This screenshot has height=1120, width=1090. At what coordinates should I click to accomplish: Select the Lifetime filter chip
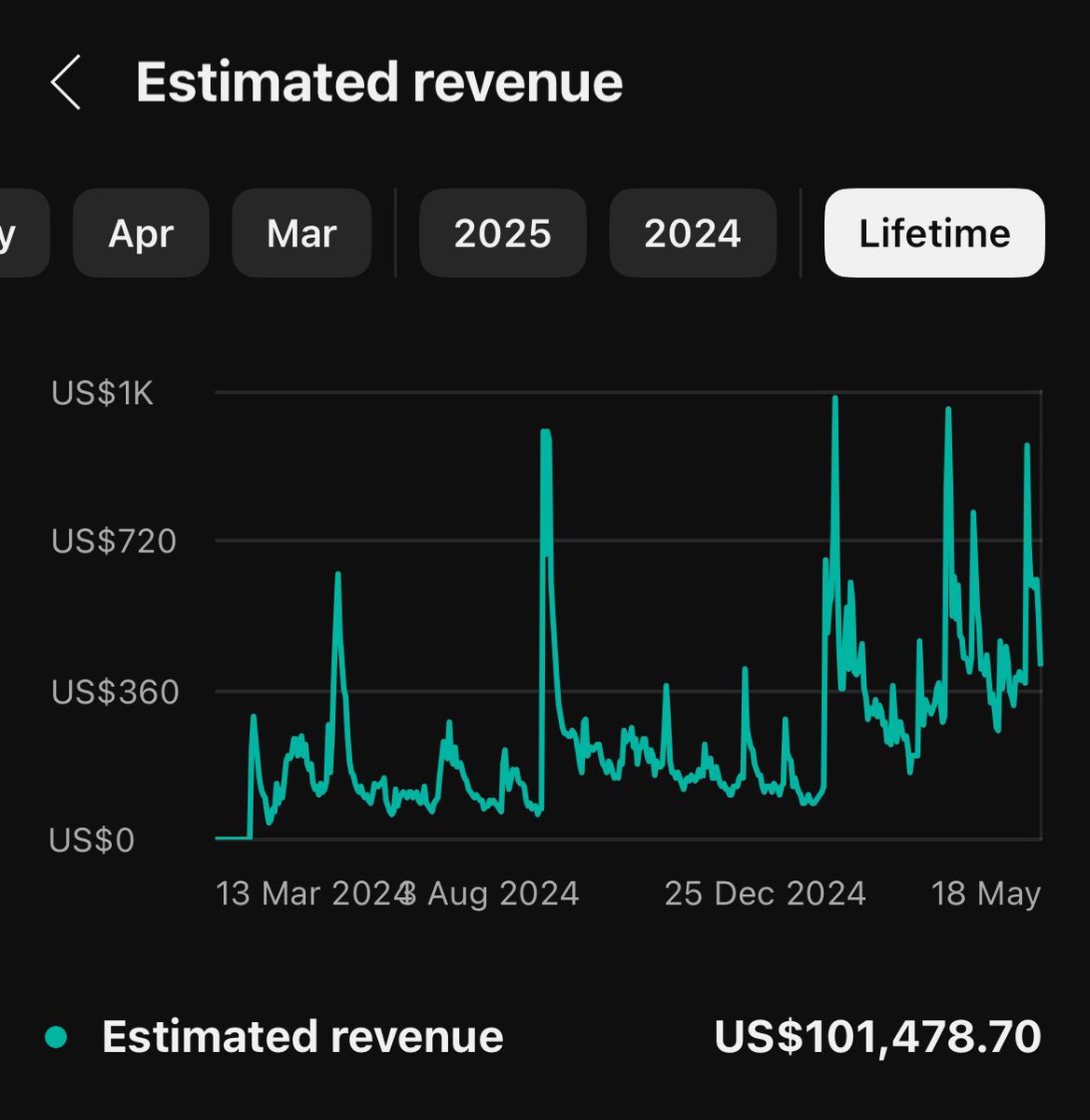(933, 233)
